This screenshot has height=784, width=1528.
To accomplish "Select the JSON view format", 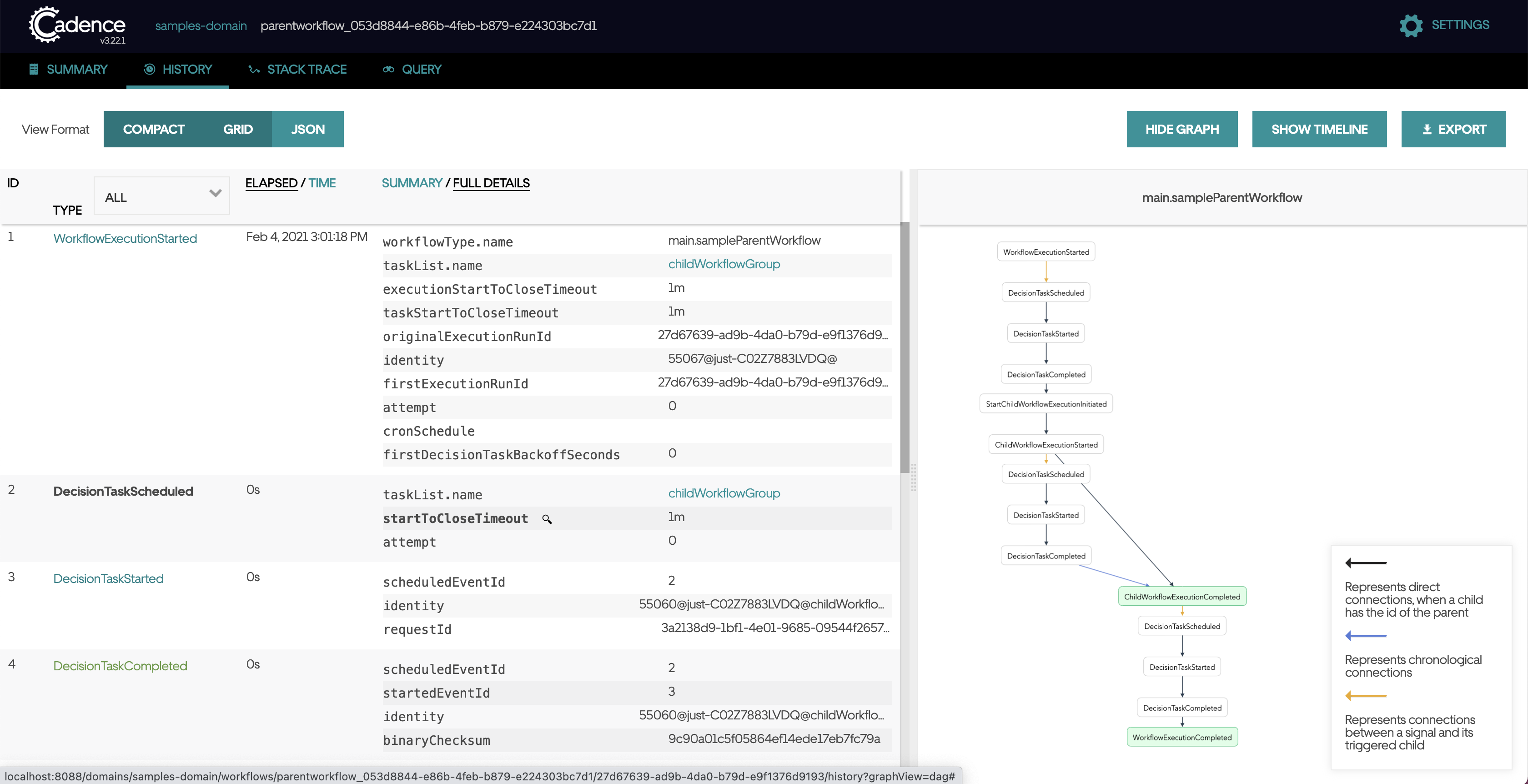I will pos(307,129).
